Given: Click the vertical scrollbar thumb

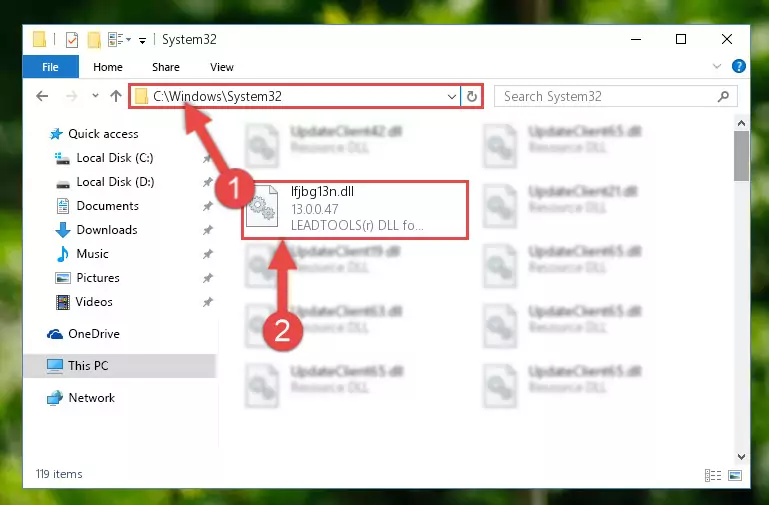Looking at the screenshot, I should 742,156.
